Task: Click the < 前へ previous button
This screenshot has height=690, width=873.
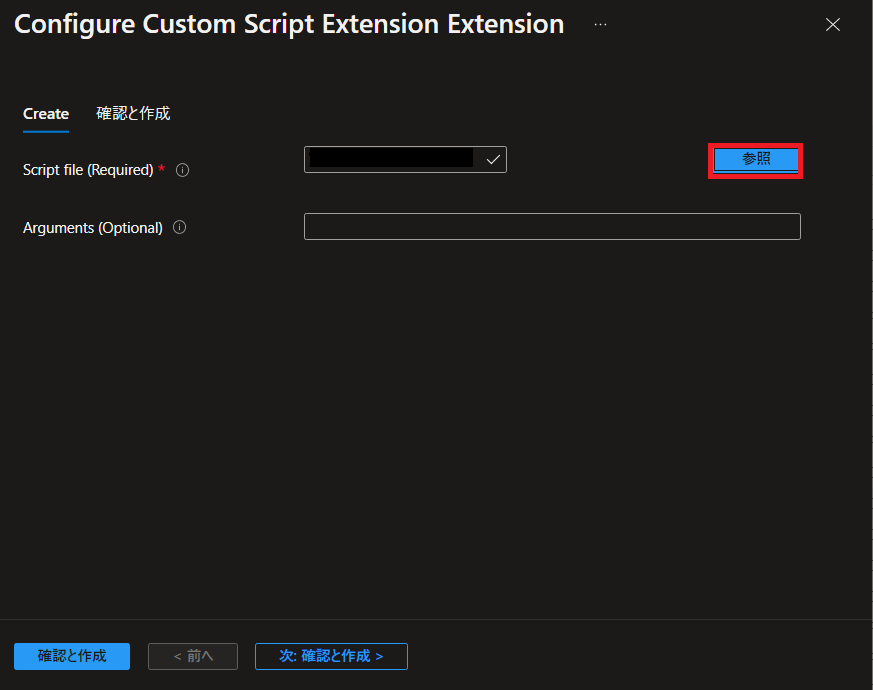Action: tap(193, 656)
